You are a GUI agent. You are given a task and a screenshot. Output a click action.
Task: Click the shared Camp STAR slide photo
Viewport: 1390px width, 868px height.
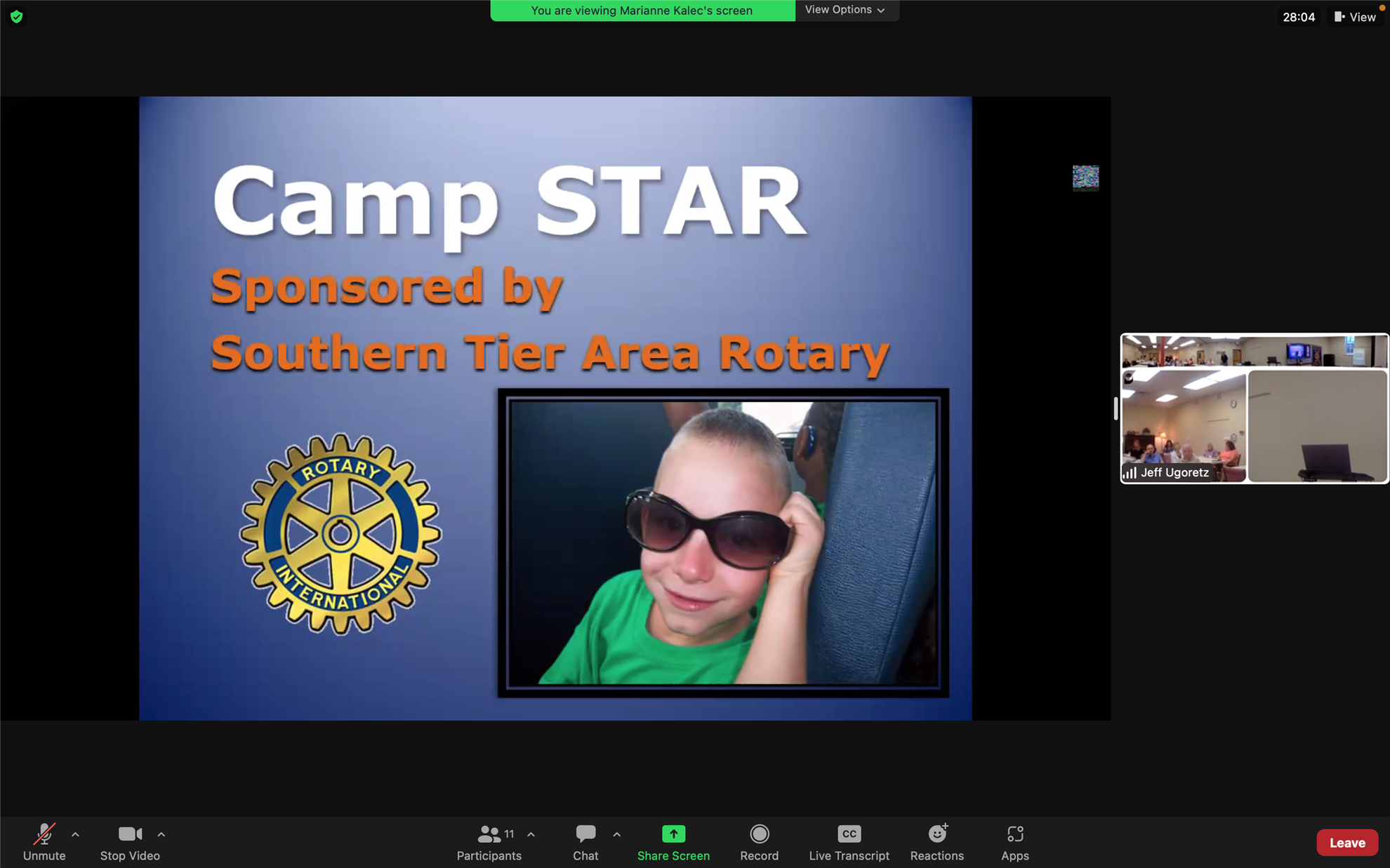tap(723, 543)
